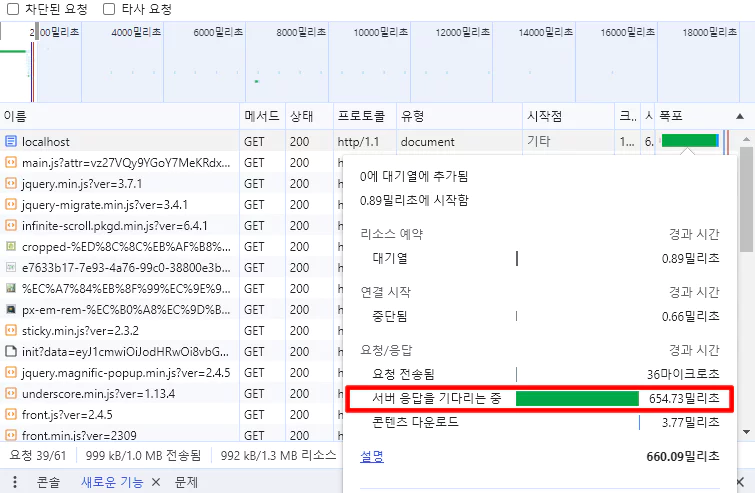Enable the 타사 요청 checkbox
755x493 pixels.
coord(109,9)
